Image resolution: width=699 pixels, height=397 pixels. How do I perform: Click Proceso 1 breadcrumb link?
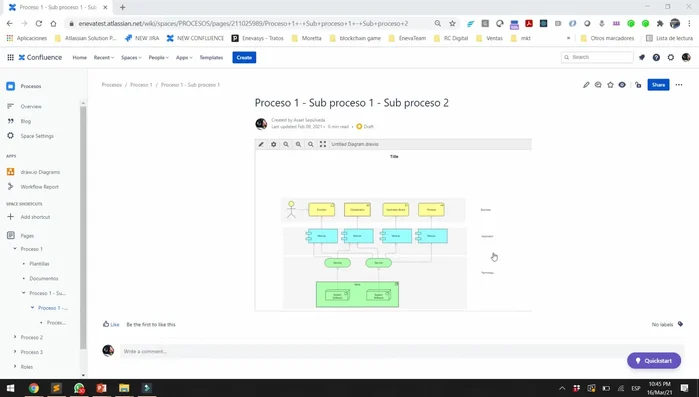click(141, 85)
